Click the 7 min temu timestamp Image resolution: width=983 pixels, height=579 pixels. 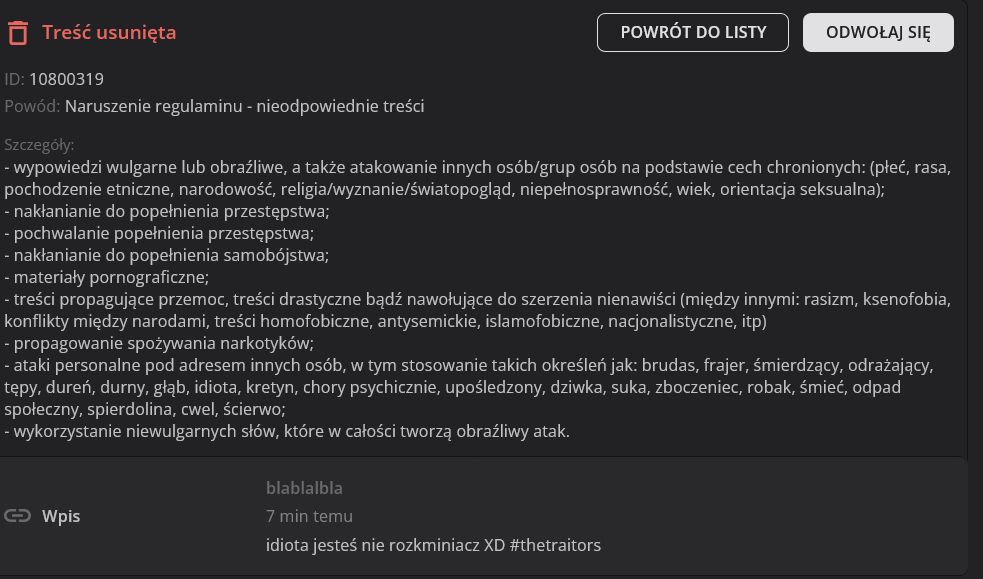pyautogui.click(x=309, y=516)
